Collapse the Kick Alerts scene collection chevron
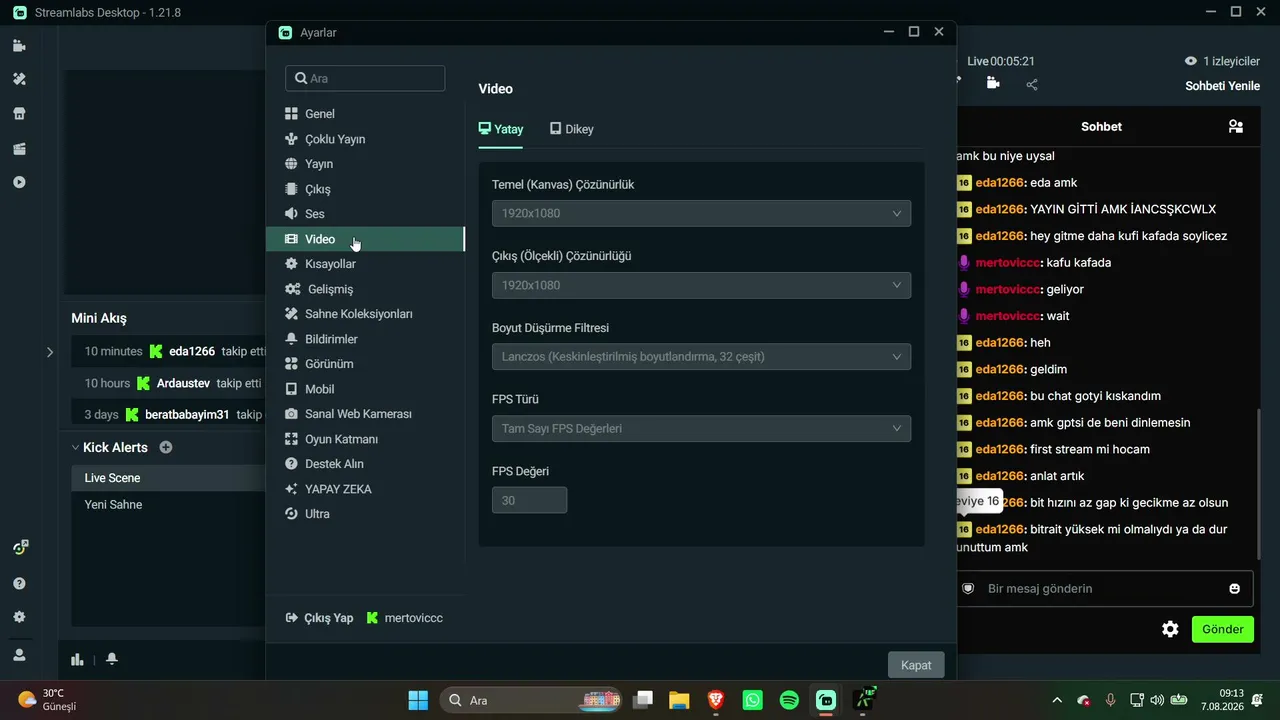The height and width of the screenshot is (720, 1280). [75, 448]
